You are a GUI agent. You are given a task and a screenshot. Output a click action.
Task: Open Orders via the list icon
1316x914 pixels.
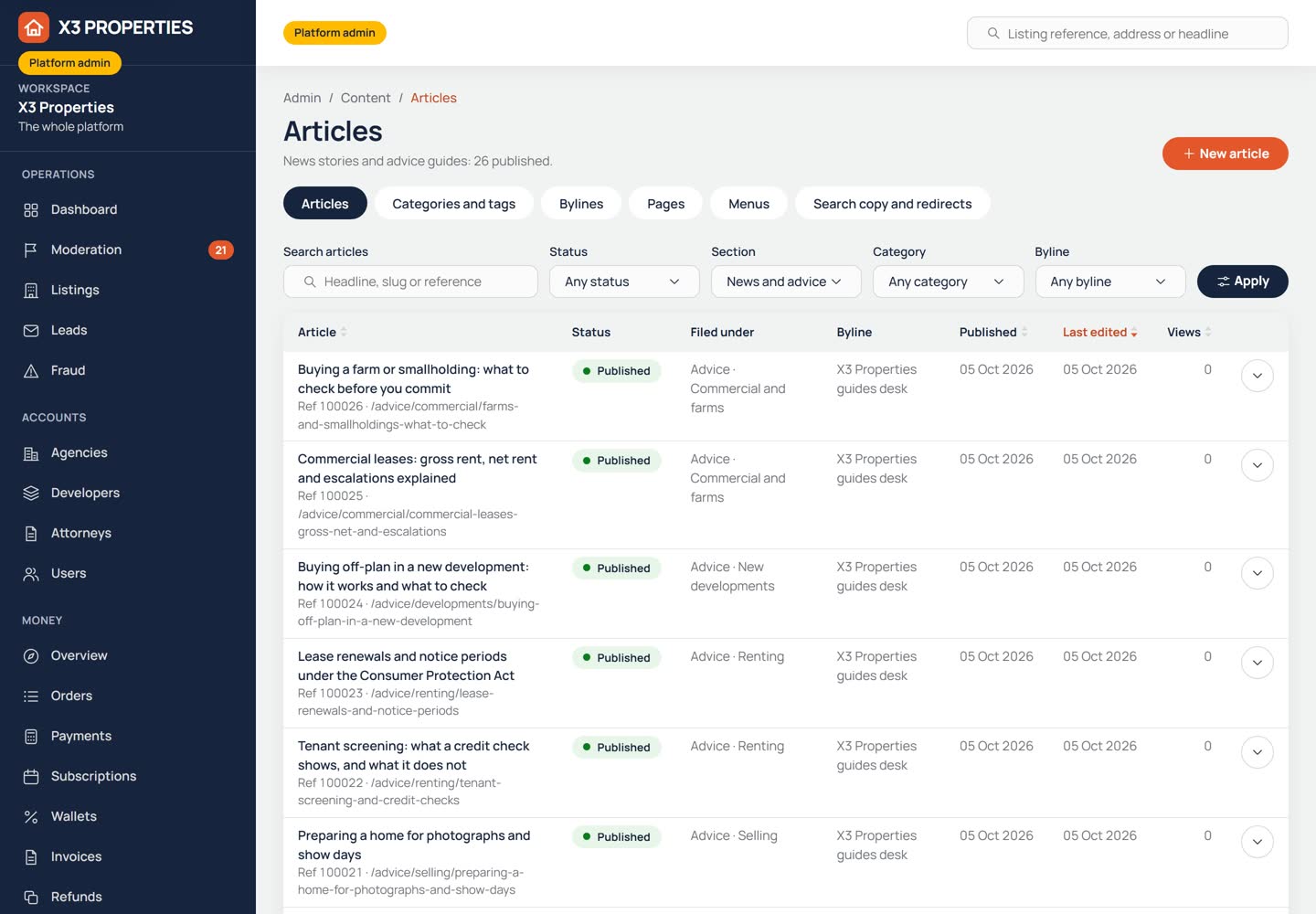(x=31, y=696)
